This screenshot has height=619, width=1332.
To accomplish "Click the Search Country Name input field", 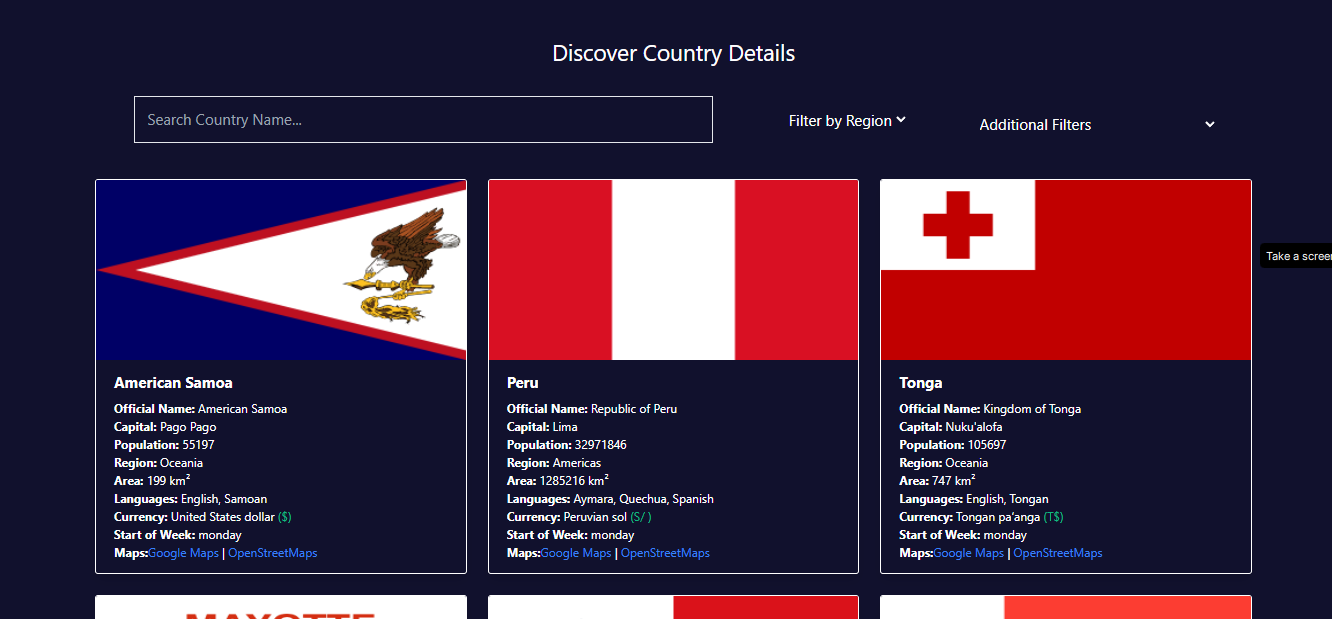I will coord(423,120).
